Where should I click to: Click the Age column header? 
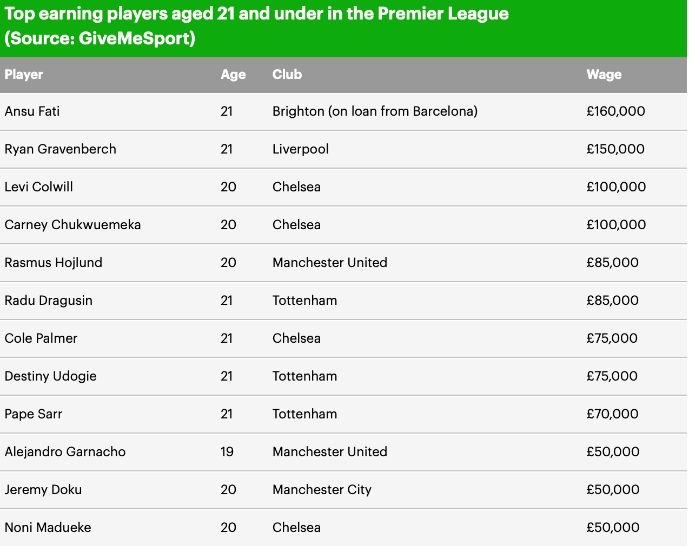[232, 75]
